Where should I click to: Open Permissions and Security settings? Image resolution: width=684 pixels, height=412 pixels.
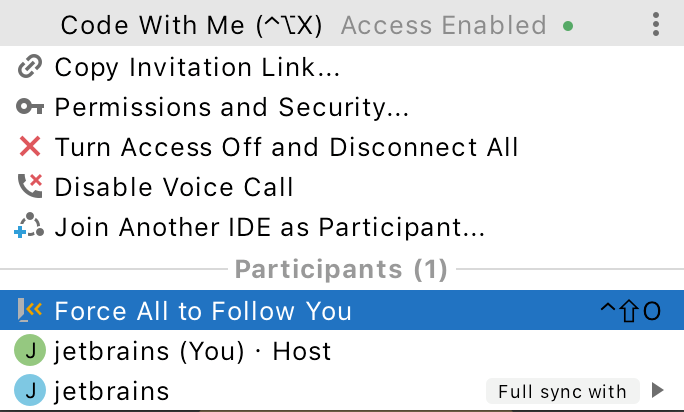point(232,107)
